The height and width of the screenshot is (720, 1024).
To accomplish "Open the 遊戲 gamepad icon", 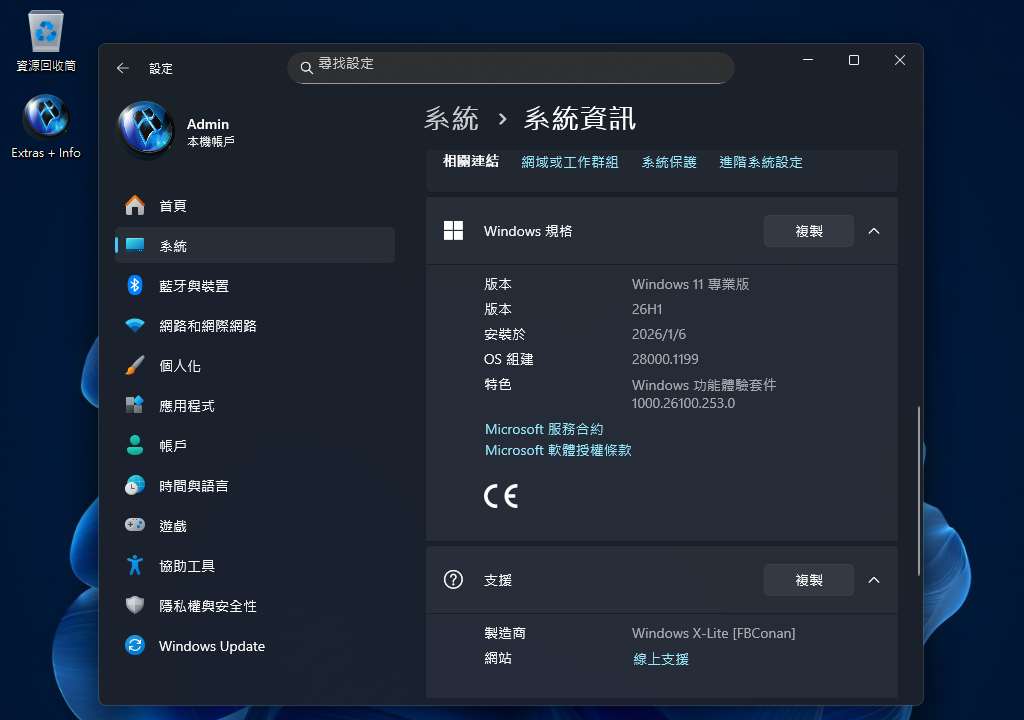I will point(135,525).
